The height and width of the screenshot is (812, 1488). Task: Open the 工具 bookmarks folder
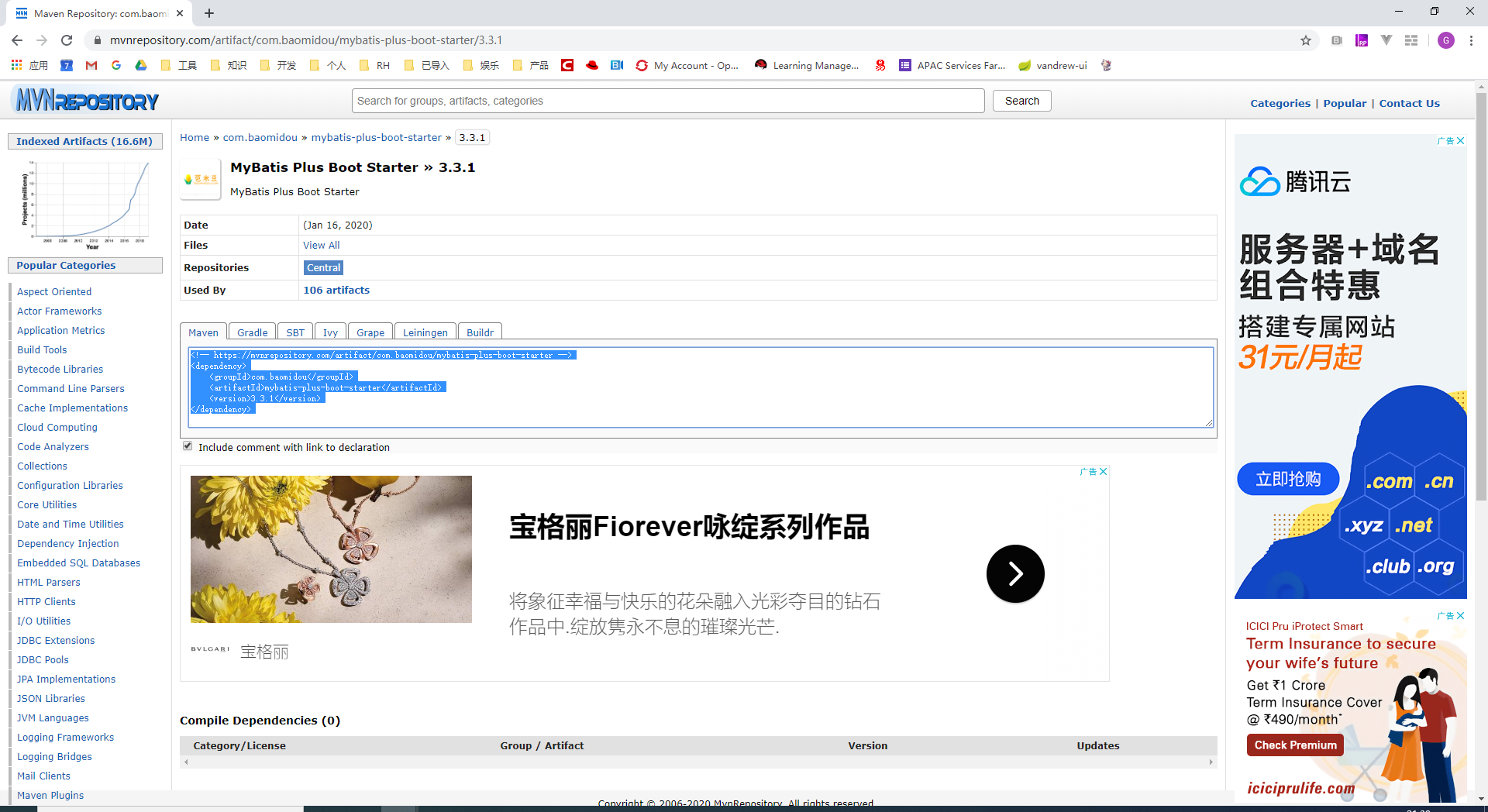pos(179,65)
